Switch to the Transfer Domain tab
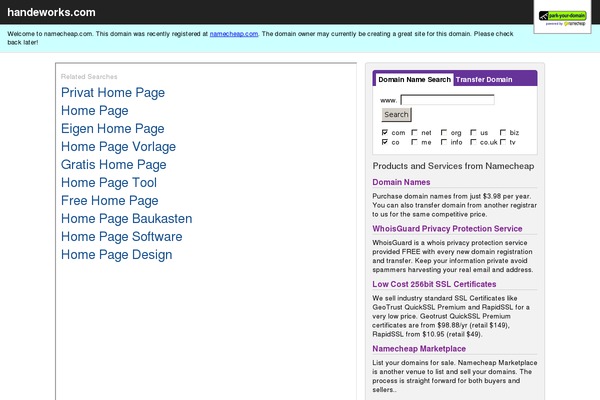Image resolution: width=600 pixels, height=400 pixels. click(x=484, y=80)
